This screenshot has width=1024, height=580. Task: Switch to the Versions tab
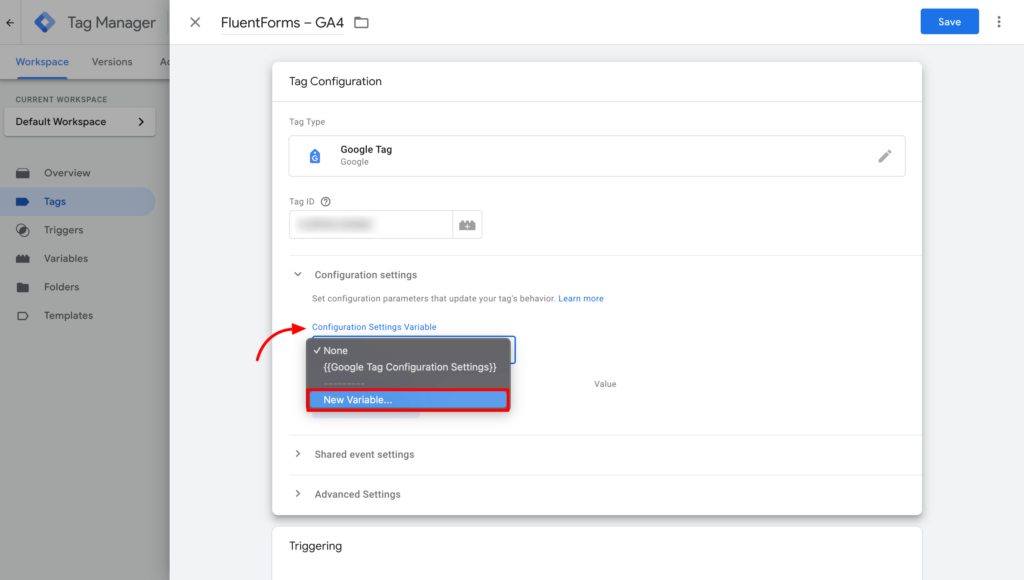(111, 61)
